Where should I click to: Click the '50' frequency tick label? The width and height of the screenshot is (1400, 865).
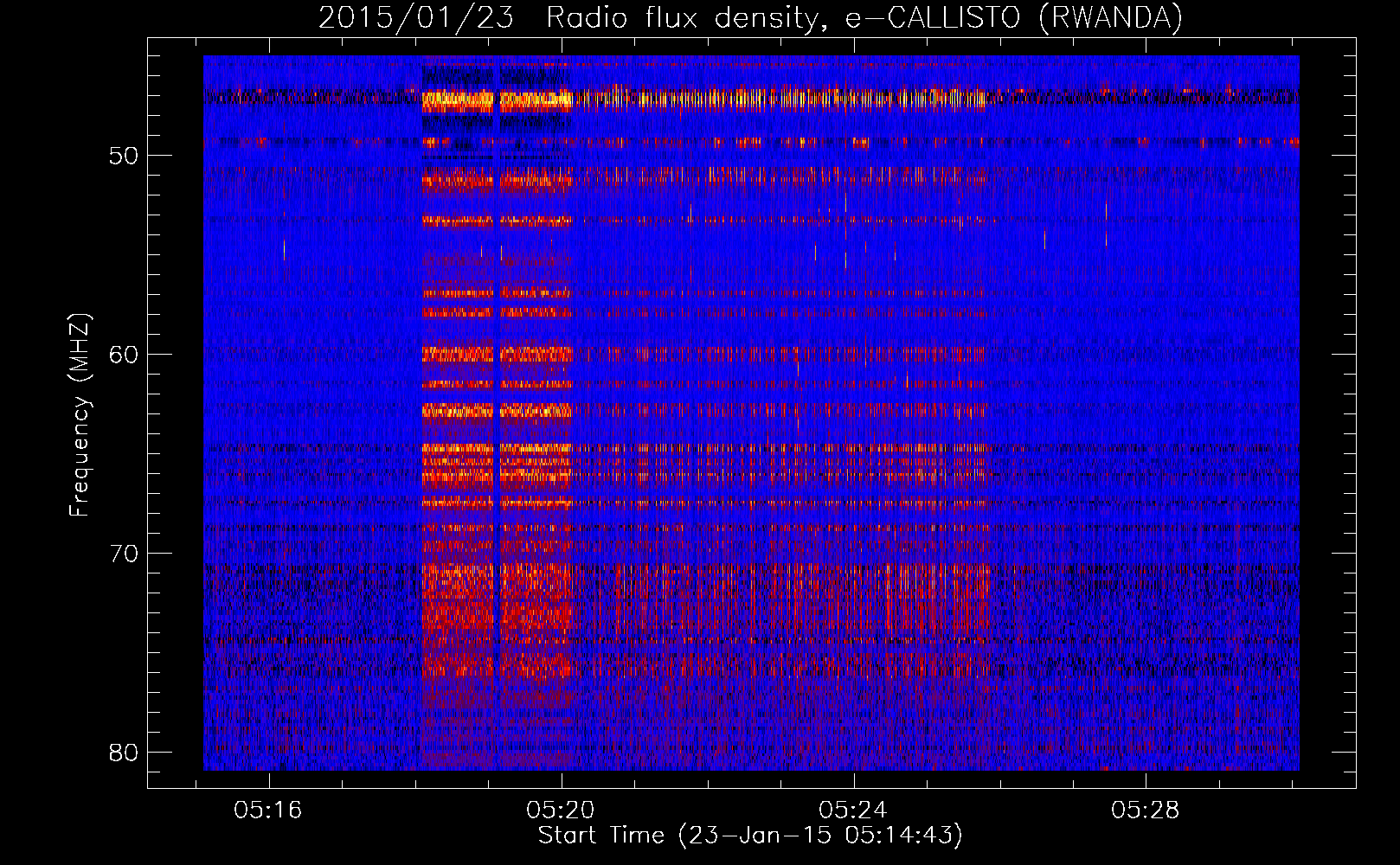[124, 156]
